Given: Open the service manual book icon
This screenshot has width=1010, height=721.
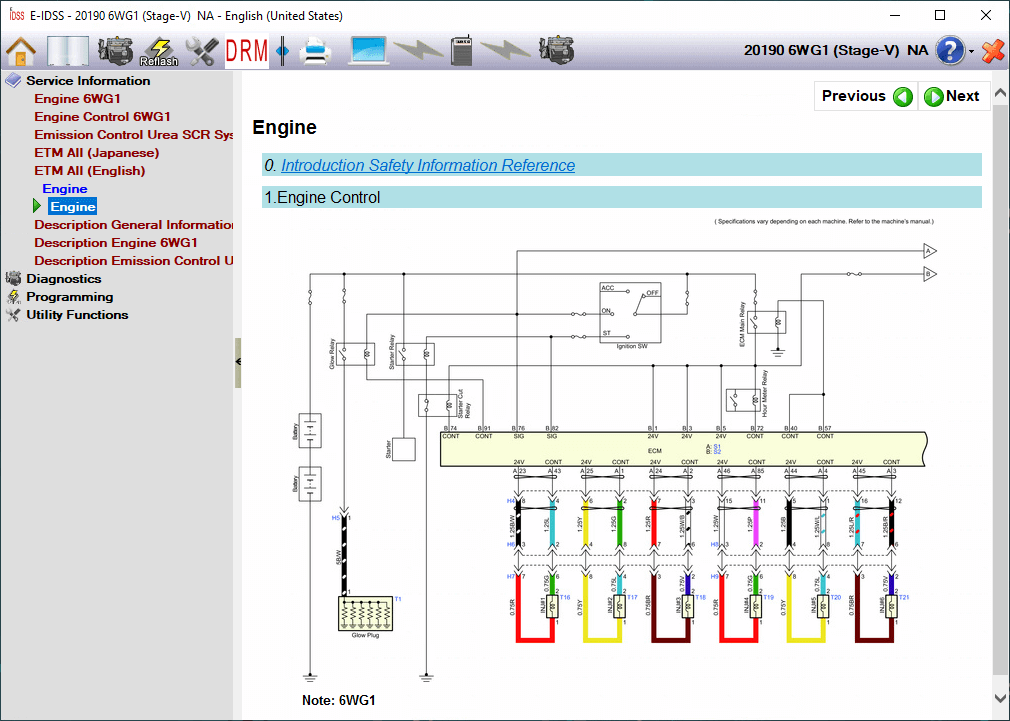Looking at the screenshot, I should click(67, 50).
